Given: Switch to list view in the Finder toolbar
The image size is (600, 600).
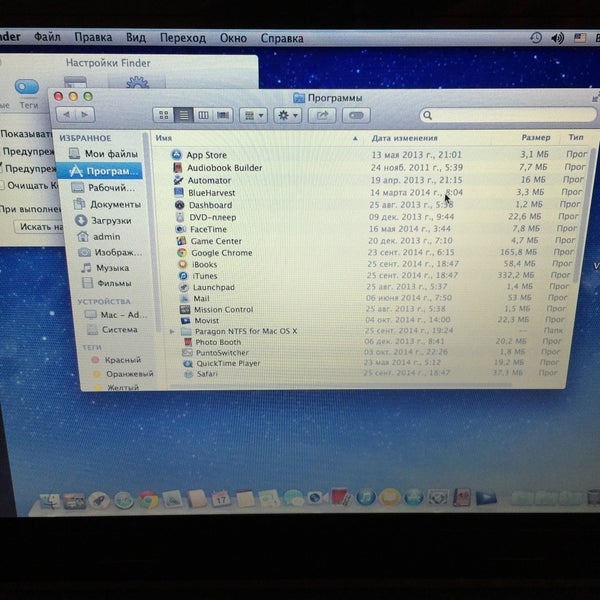Looking at the screenshot, I should tap(184, 115).
